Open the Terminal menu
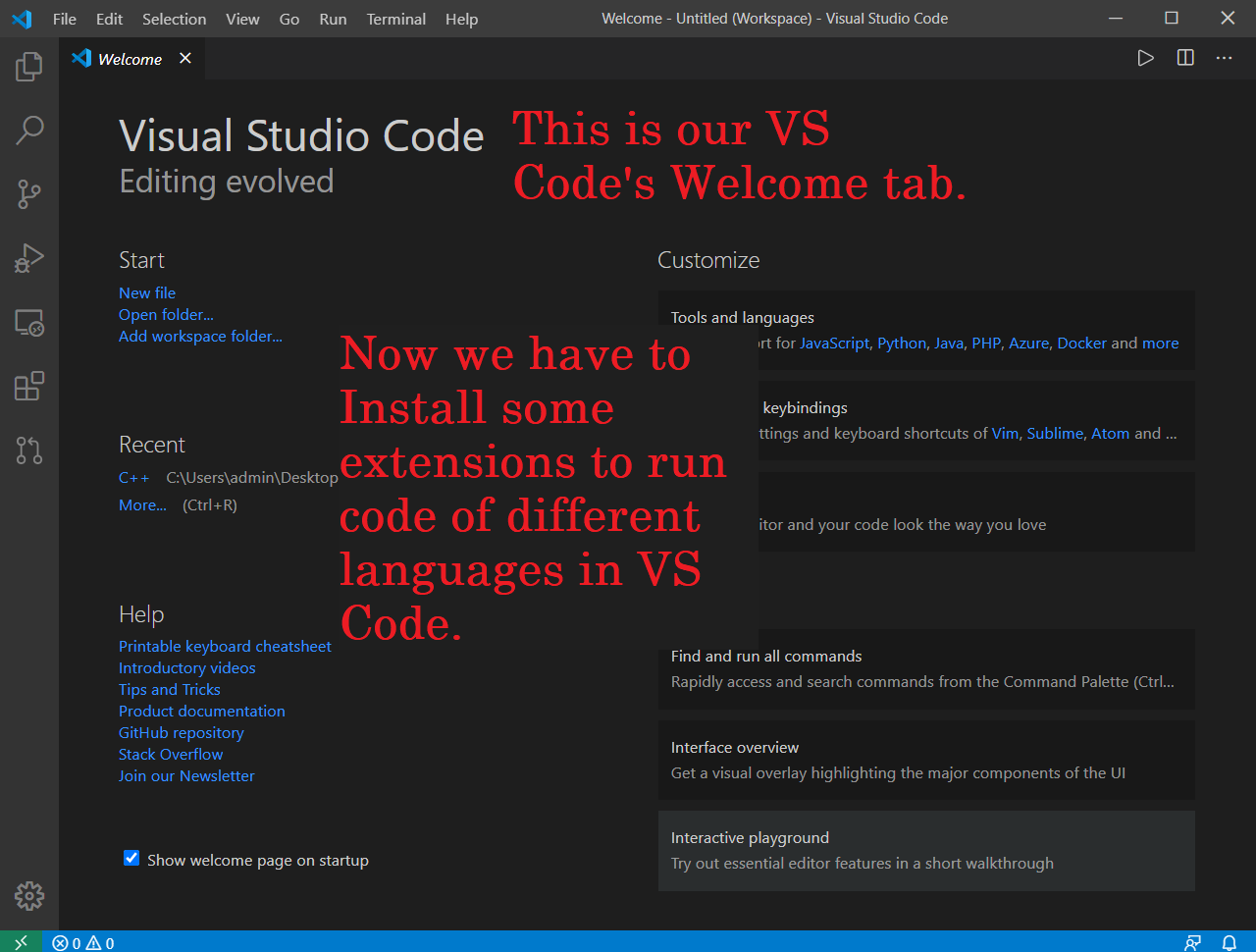Image resolution: width=1256 pixels, height=952 pixels. pyautogui.click(x=395, y=19)
